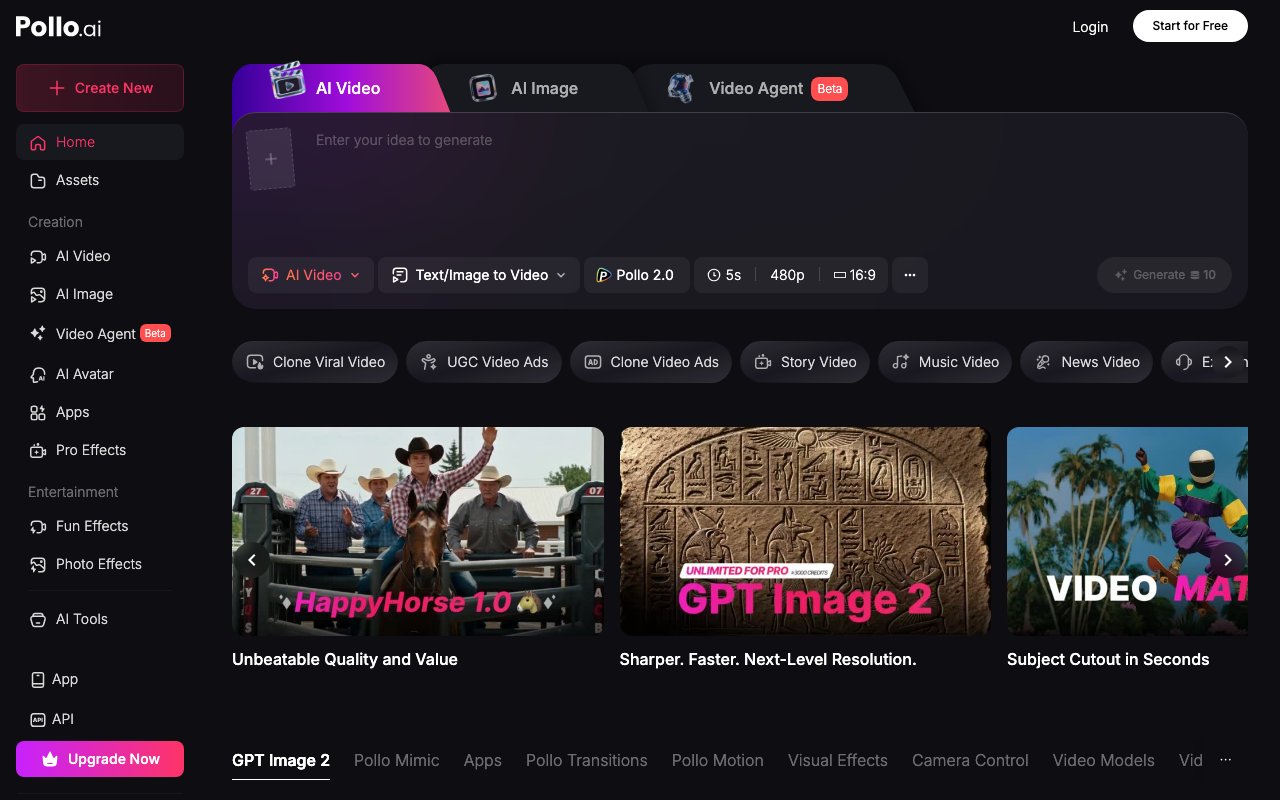Image resolution: width=1280 pixels, height=800 pixels.
Task: Click 'Unbeatable Quality and Value' caption
Action: [345, 659]
